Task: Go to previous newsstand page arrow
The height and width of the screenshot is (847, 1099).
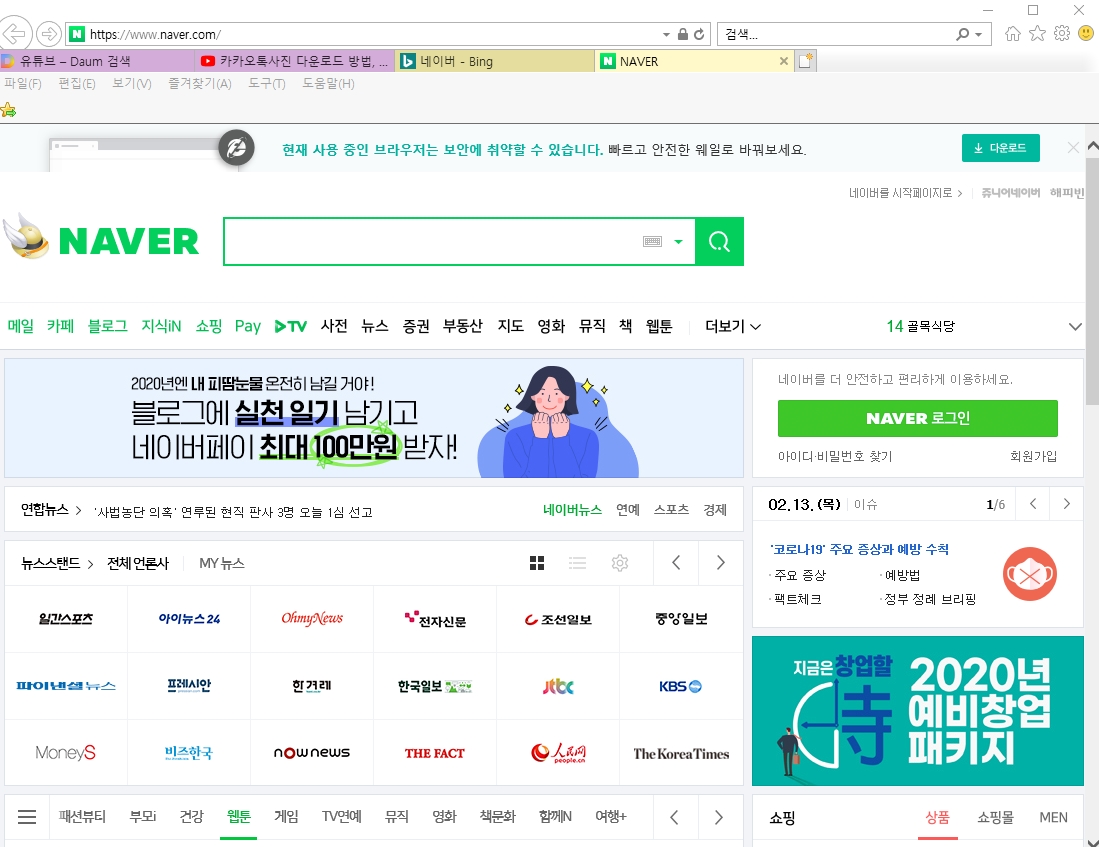Action: tap(676, 563)
